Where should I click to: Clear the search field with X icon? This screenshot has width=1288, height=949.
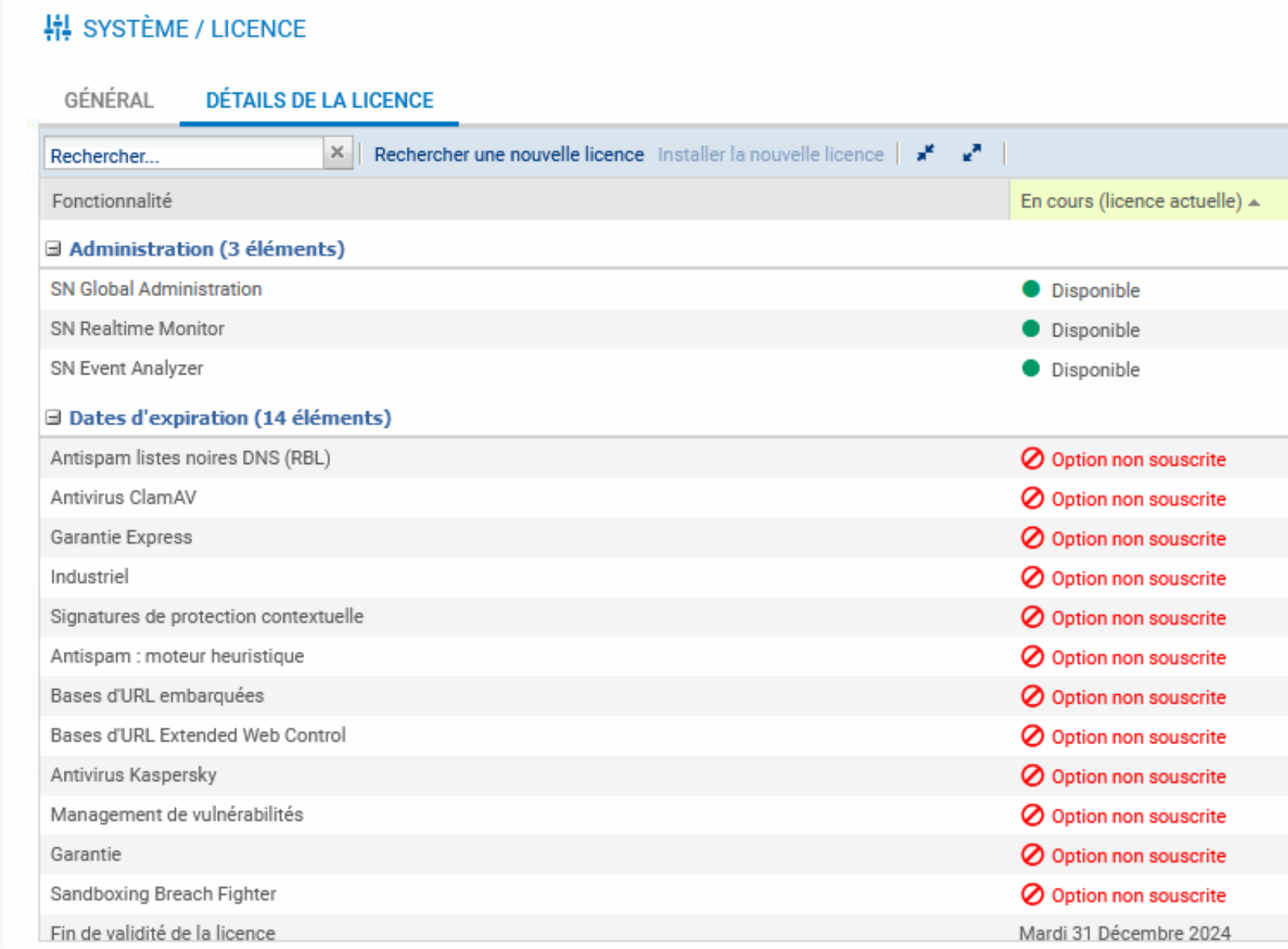337,153
